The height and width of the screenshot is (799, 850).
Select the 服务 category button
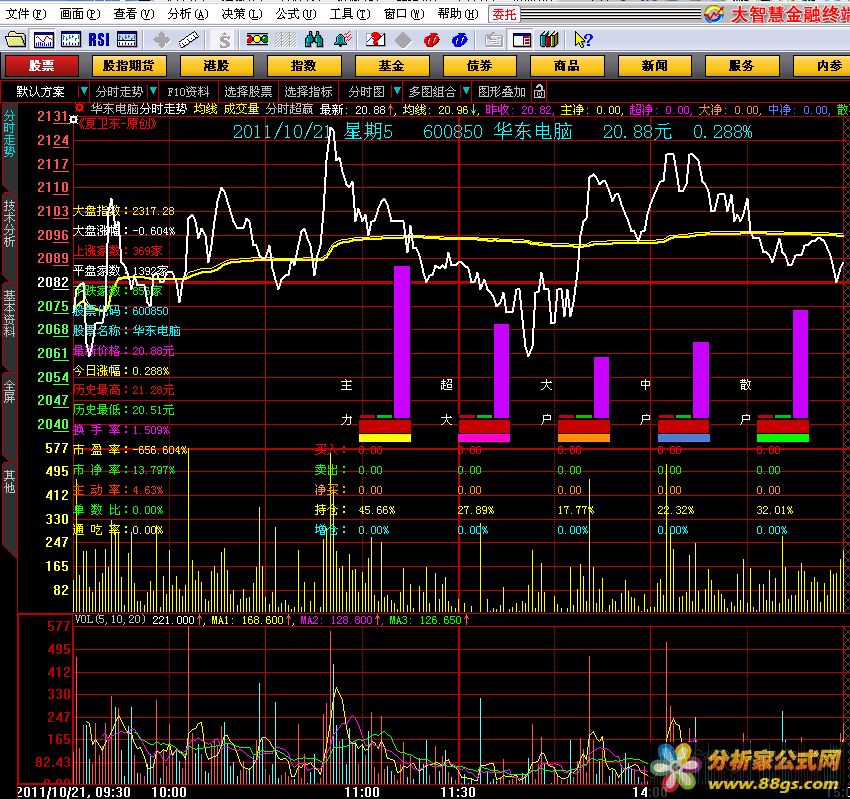(x=742, y=66)
